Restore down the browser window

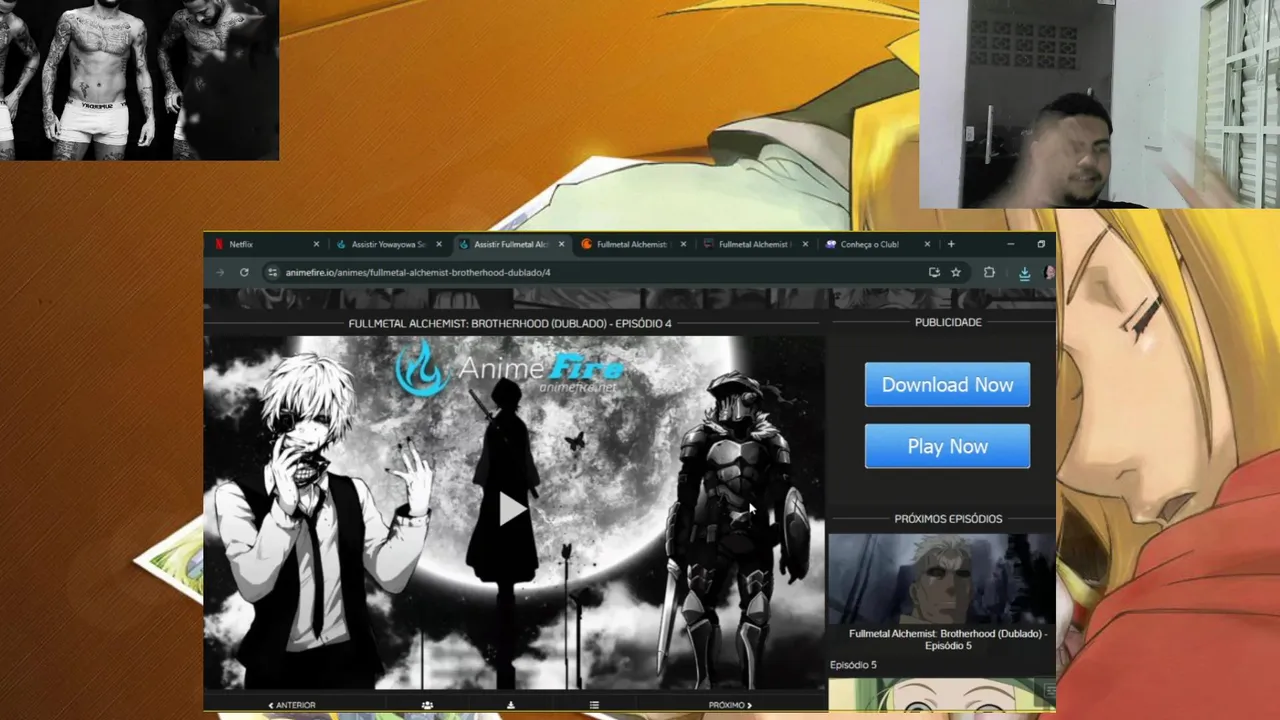pos(1041,244)
